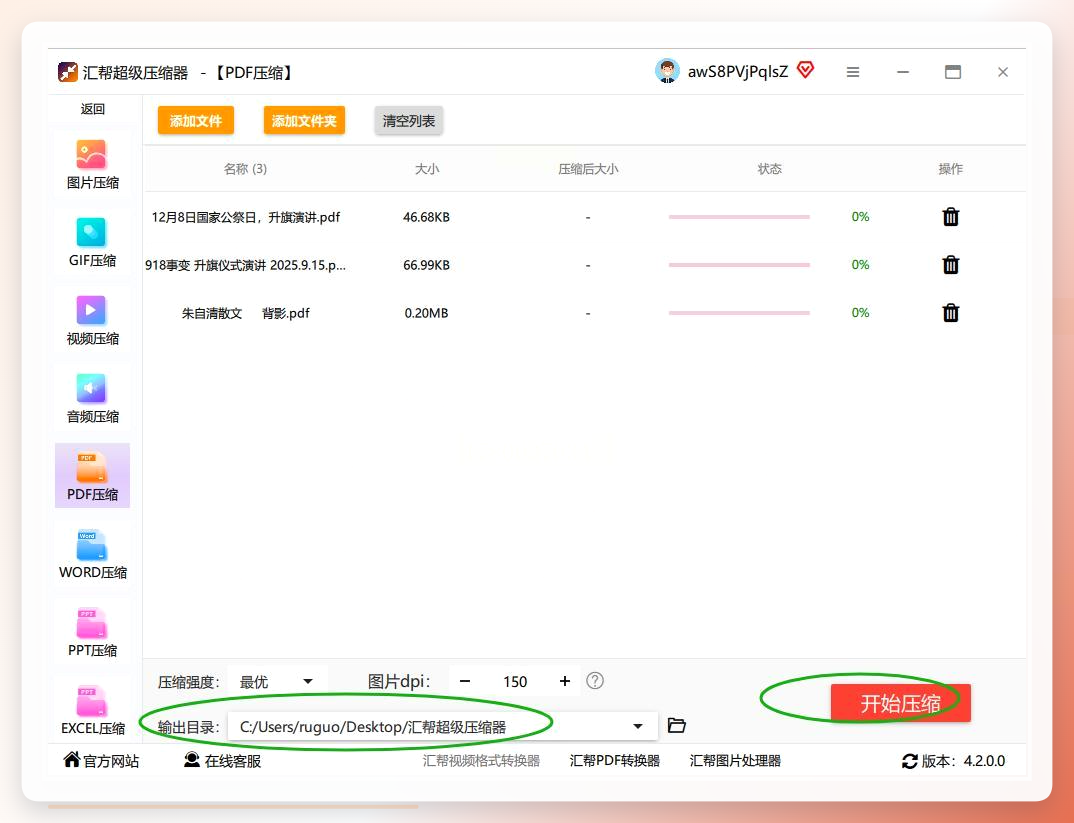Viewport: 1074px width, 823px height.
Task: Open 汇帮视频格式转换器 link
Action: (482, 761)
